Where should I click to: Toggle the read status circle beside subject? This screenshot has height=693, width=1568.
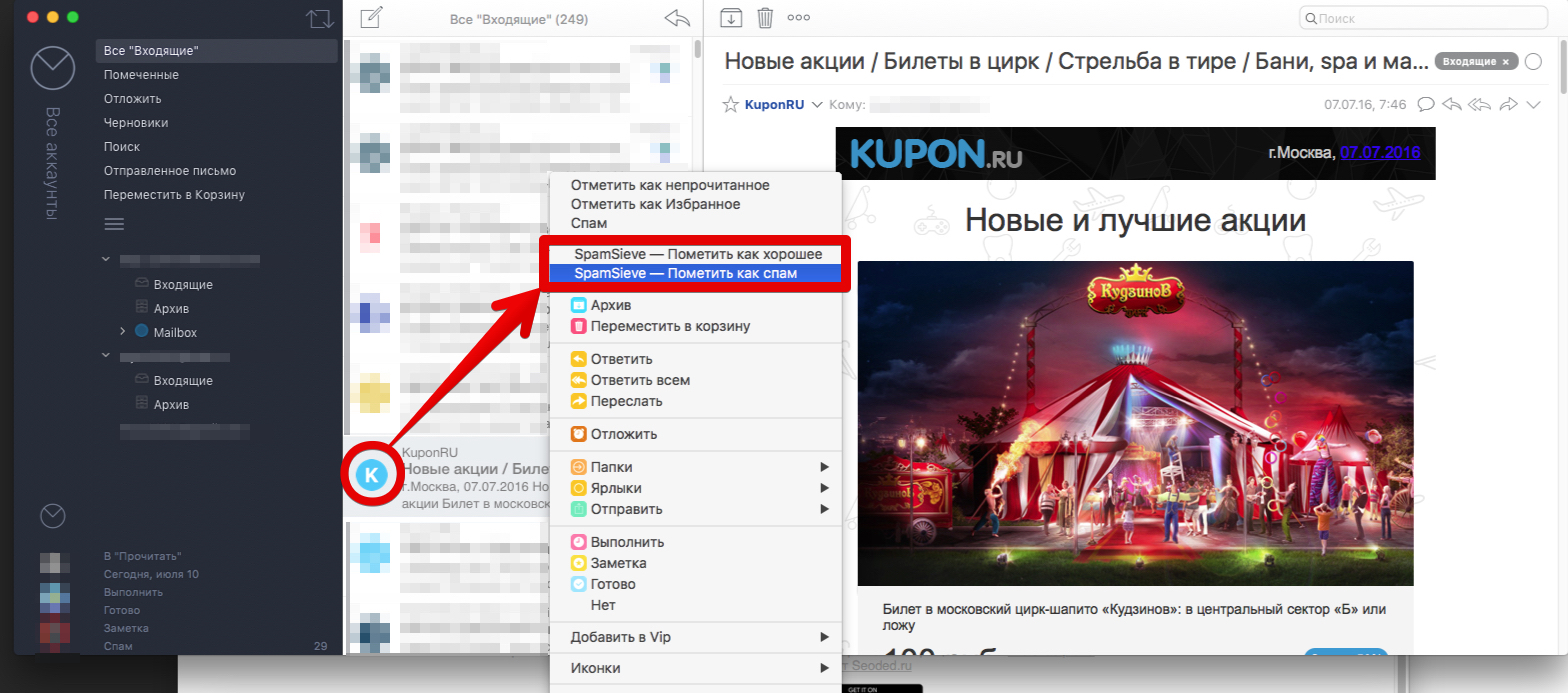1534,62
